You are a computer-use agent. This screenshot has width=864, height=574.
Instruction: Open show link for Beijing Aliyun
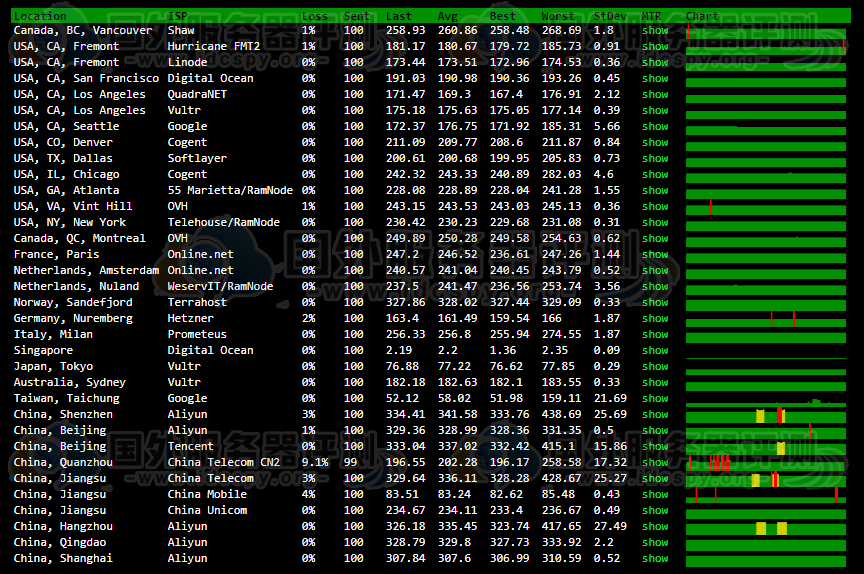(655, 430)
